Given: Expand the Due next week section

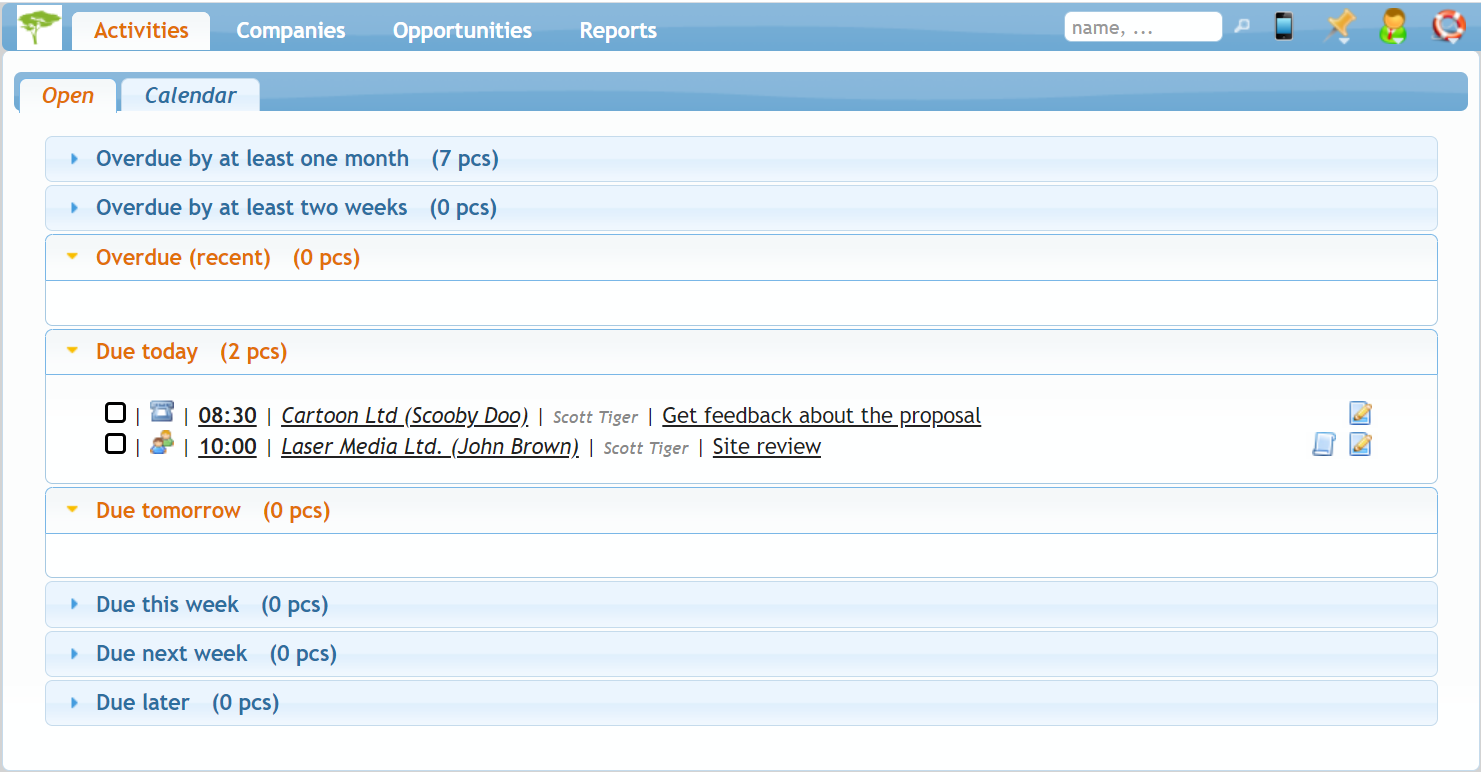Looking at the screenshot, I should click(171, 654).
